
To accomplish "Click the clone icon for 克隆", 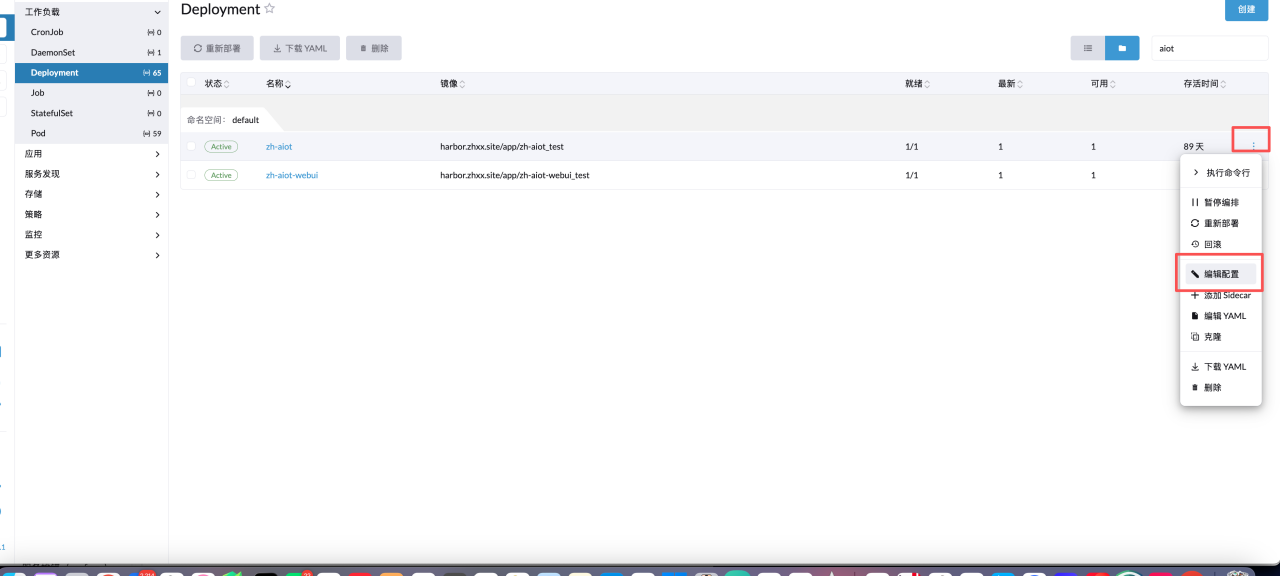I will [x=1194, y=337].
